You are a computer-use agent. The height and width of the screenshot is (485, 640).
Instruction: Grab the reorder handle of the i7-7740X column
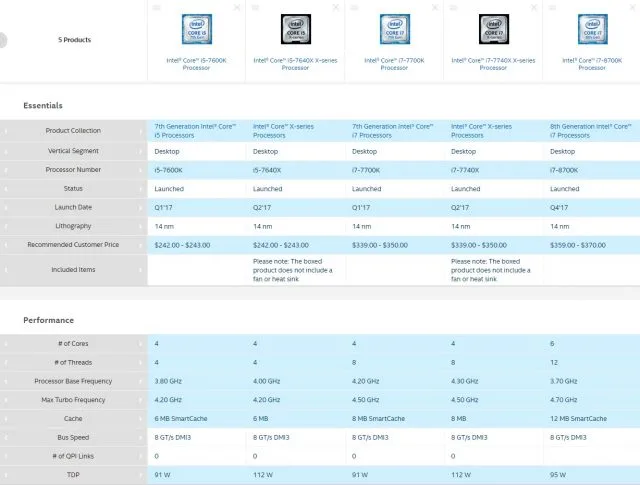click(453, 8)
